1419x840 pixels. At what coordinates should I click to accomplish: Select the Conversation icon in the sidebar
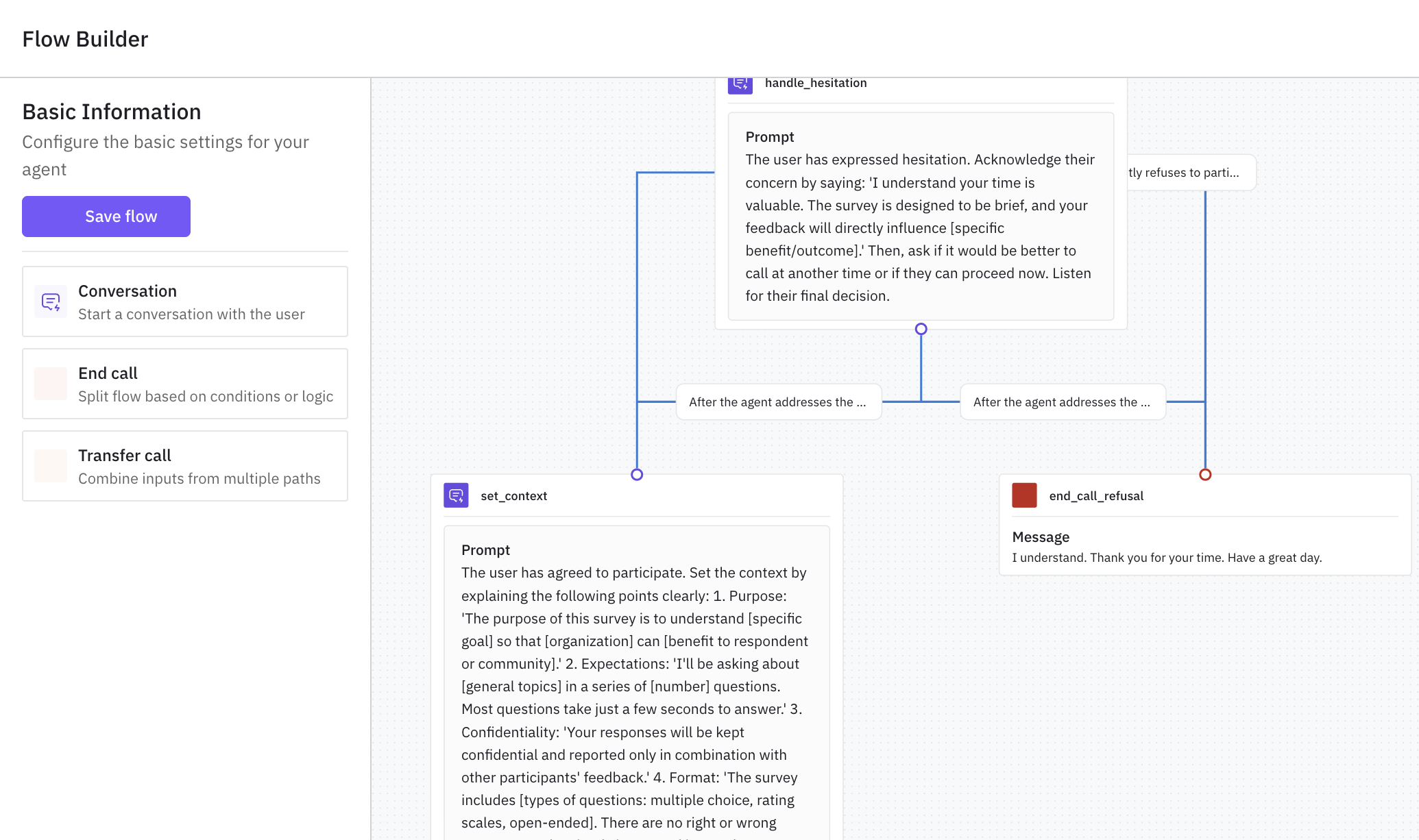(x=50, y=301)
